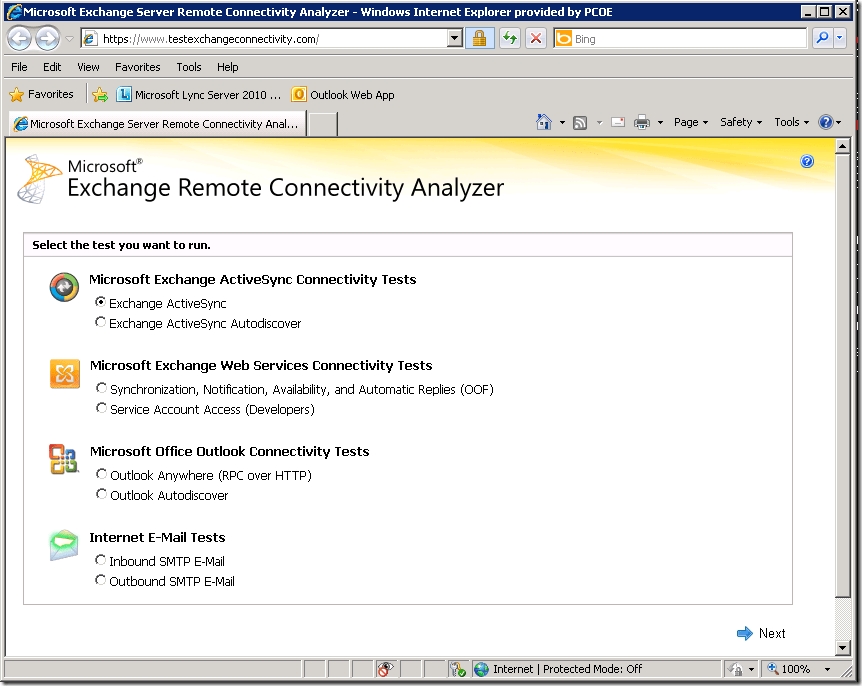Click the browser Forward arrow button
This screenshot has width=862, height=686.
point(48,38)
